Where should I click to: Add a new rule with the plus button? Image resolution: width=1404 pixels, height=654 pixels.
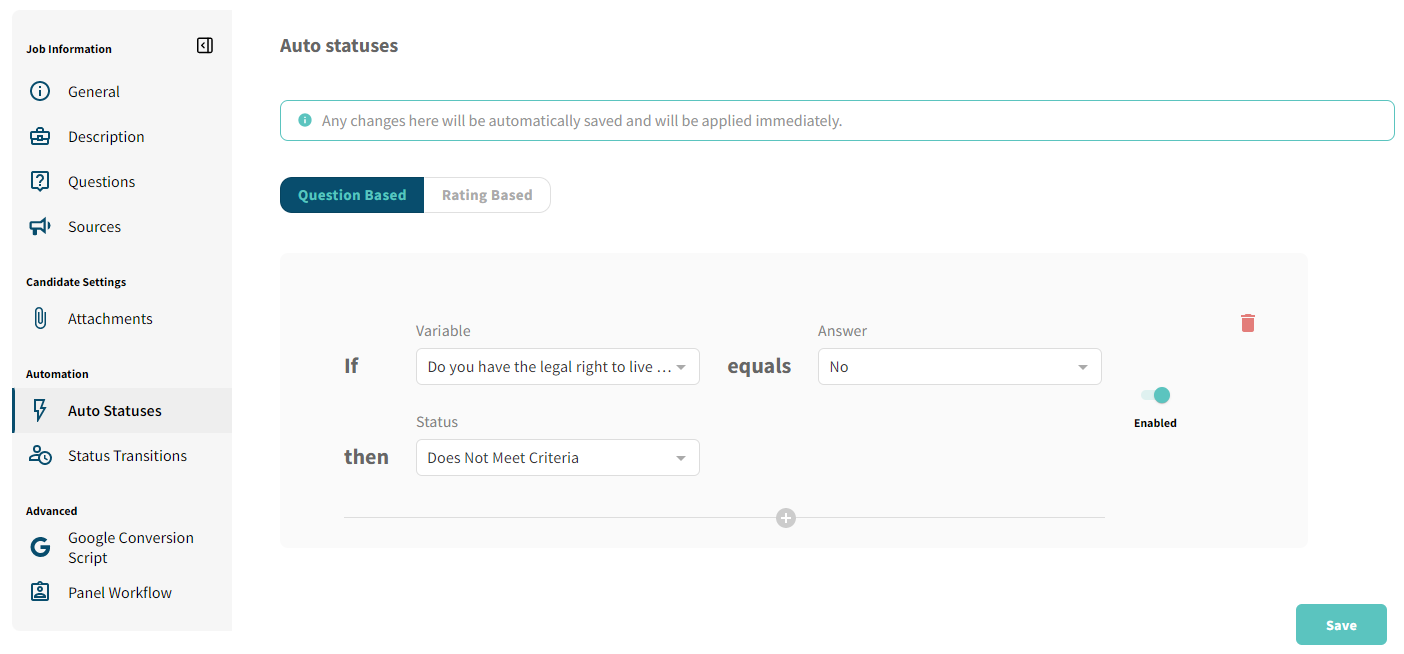click(x=786, y=518)
